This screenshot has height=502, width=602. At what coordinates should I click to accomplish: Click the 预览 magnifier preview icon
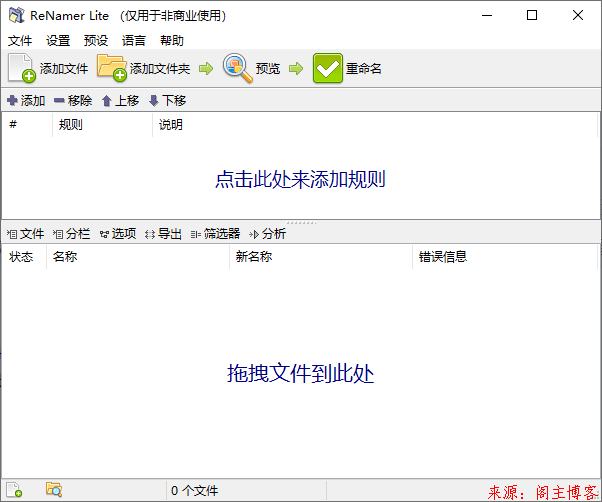pos(238,68)
